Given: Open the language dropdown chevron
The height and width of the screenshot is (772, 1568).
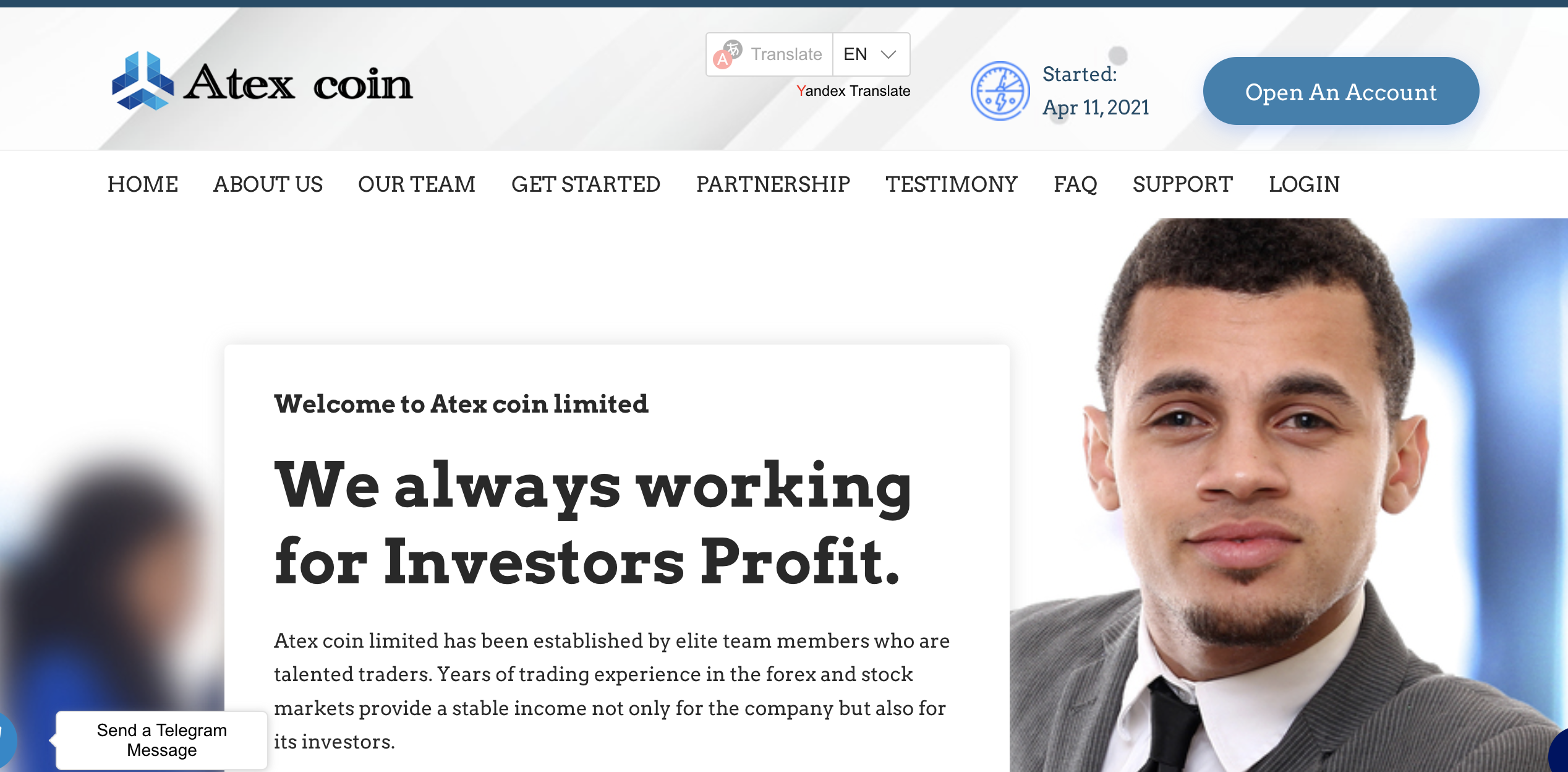Looking at the screenshot, I should coord(888,54).
